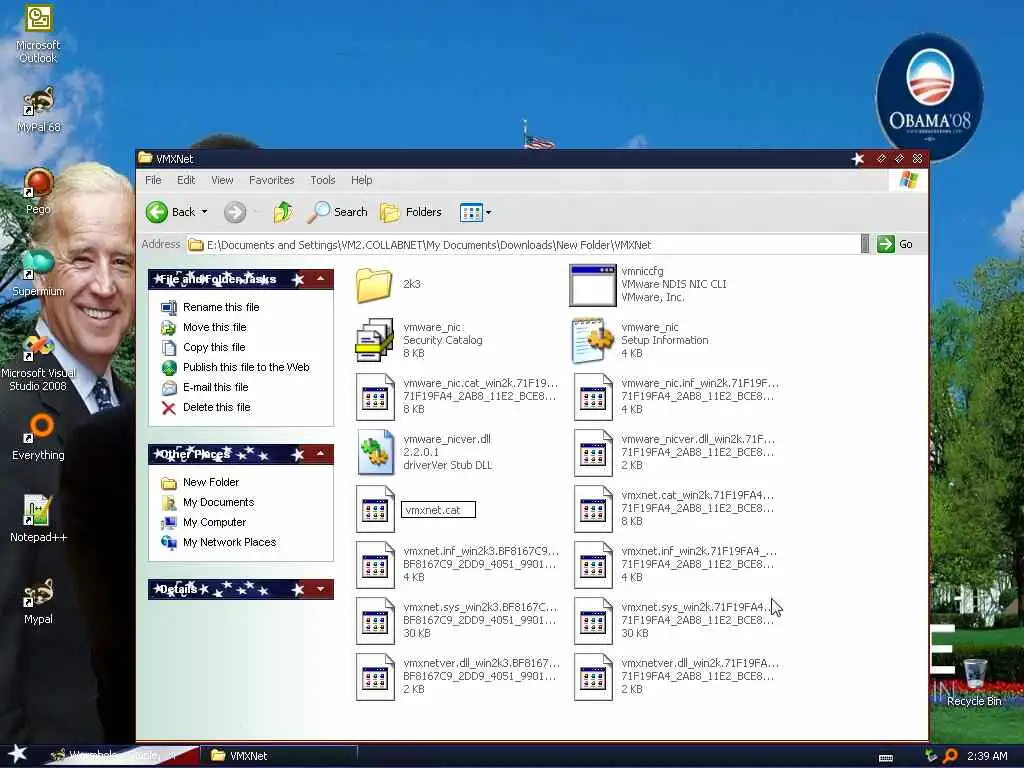Screen dimensions: 1024x768
Task: Open Search pane from toolbar
Action: tap(338, 212)
